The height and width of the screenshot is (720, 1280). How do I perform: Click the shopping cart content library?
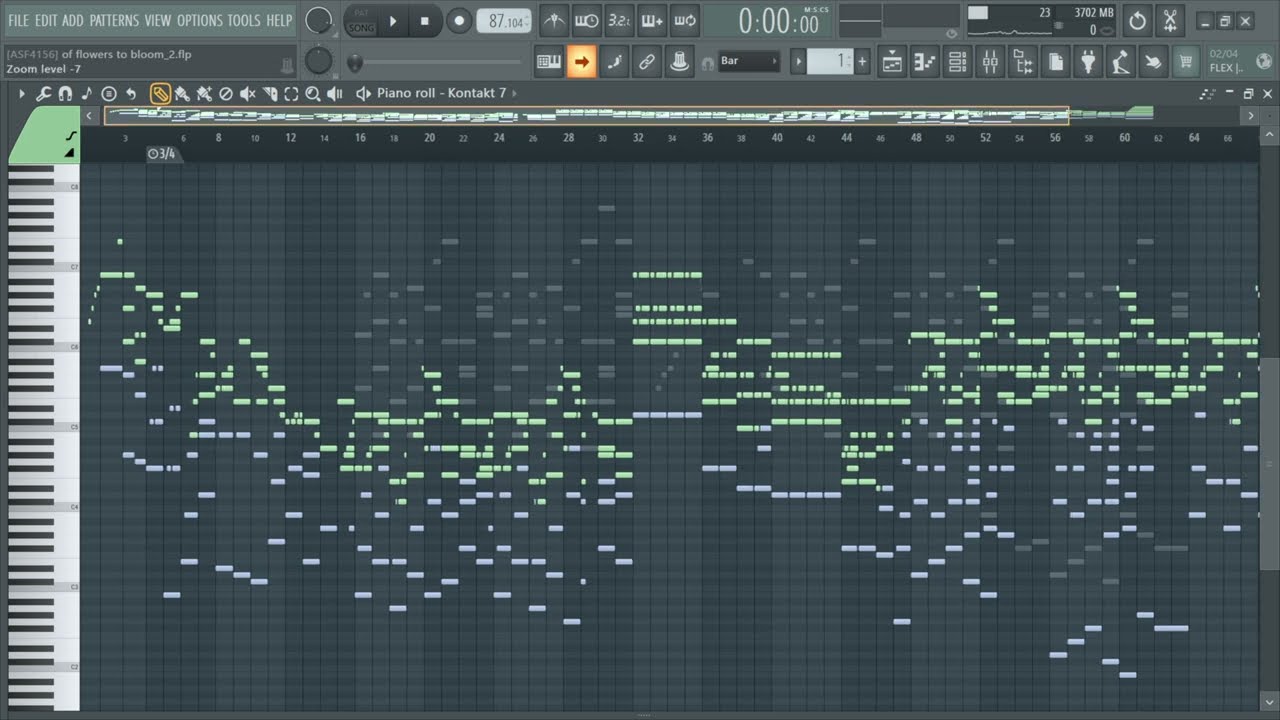tap(1186, 62)
